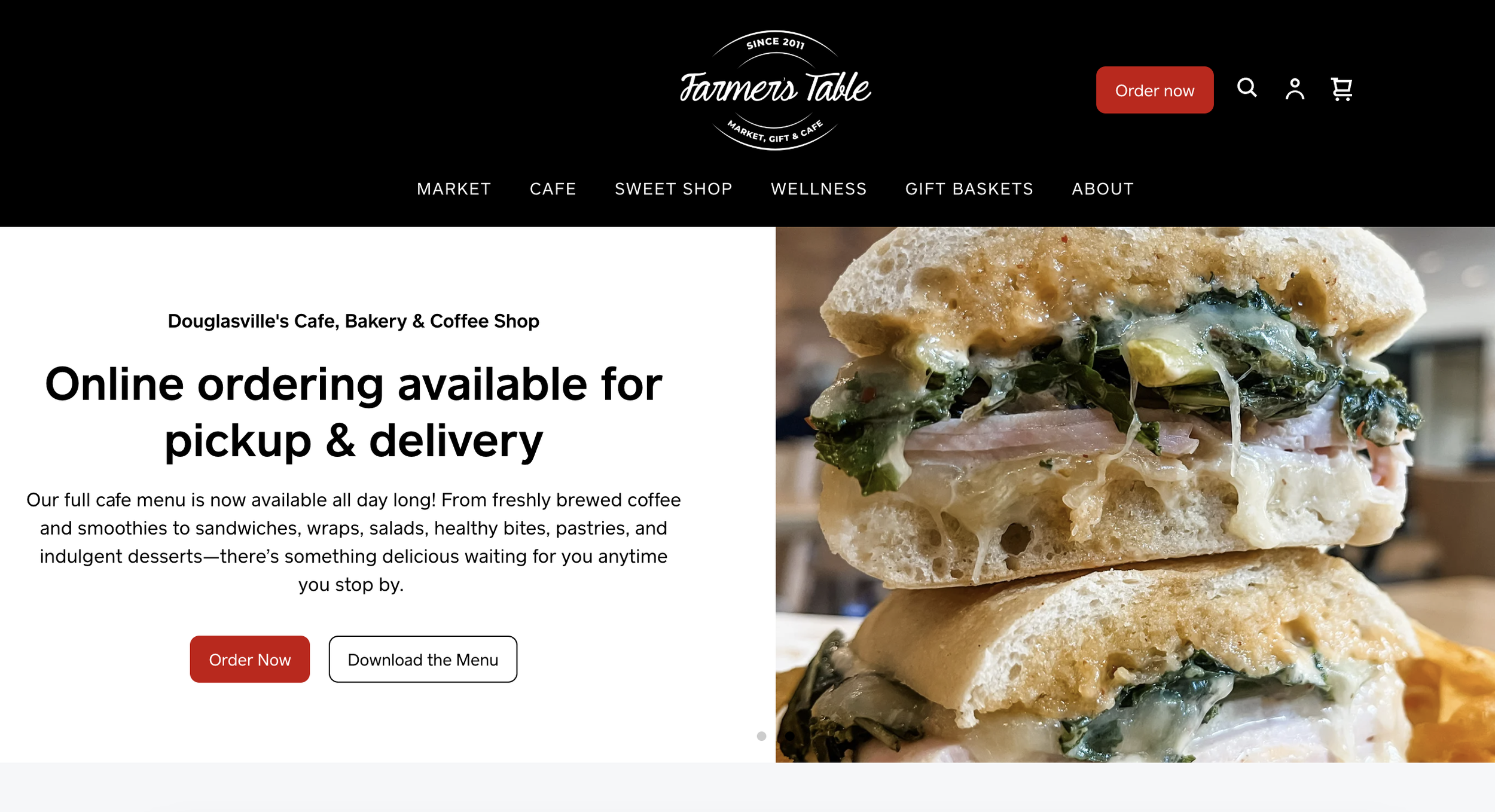Click the light gray section below hero

click(x=747, y=787)
